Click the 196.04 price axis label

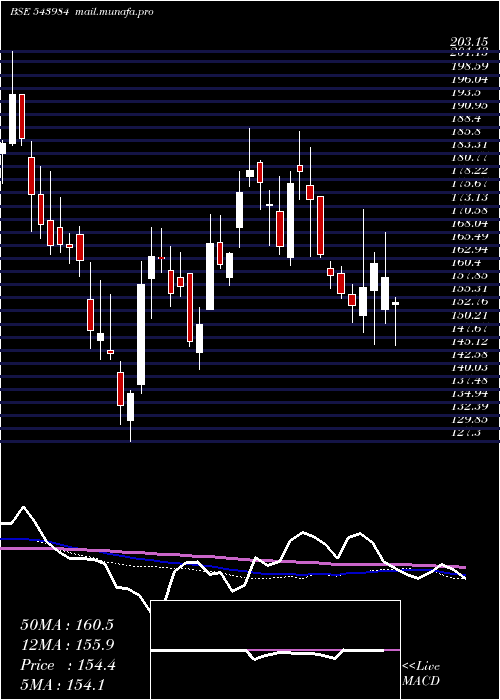point(469,79)
